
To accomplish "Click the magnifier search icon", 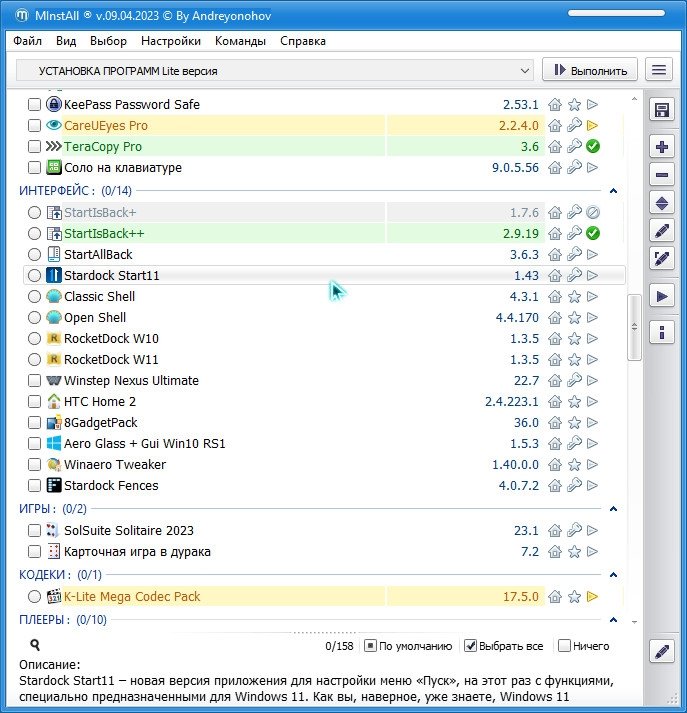I will pyautogui.click(x=35, y=645).
